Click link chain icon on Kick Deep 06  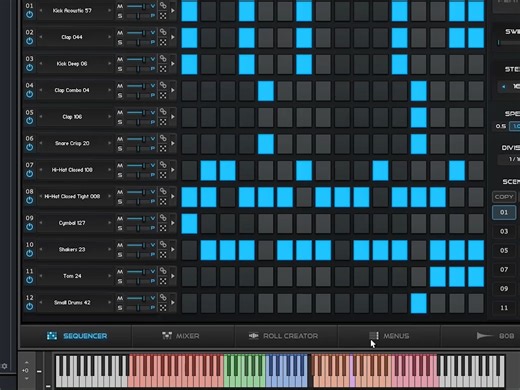point(163,58)
